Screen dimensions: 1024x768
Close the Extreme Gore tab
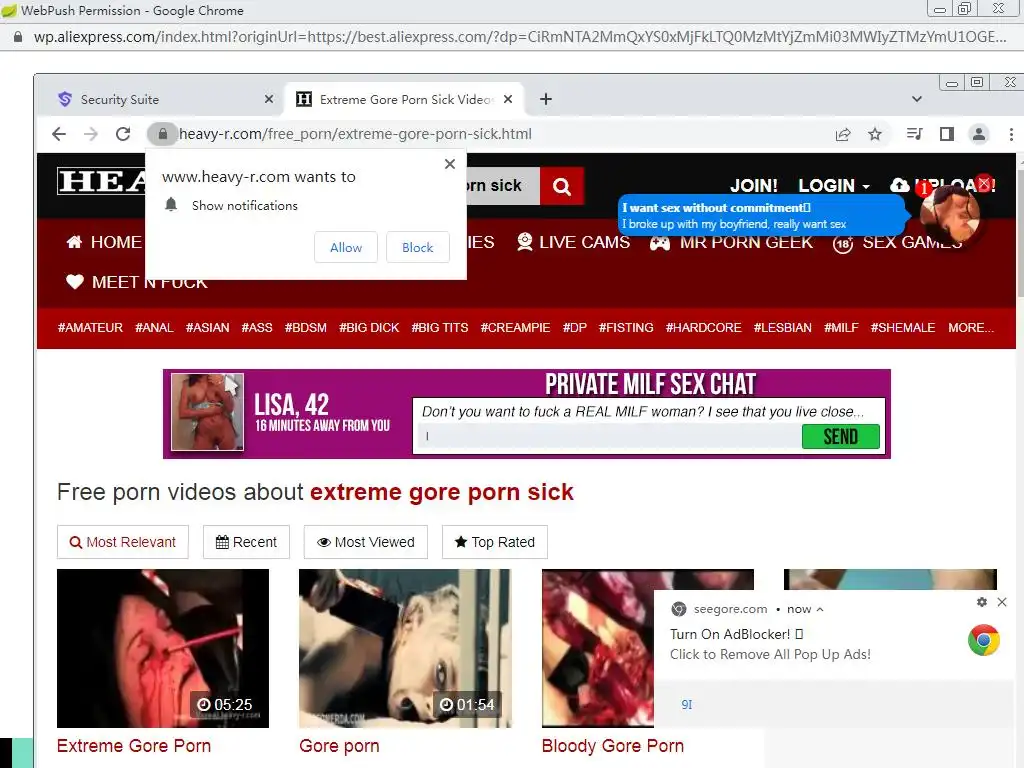coord(508,99)
